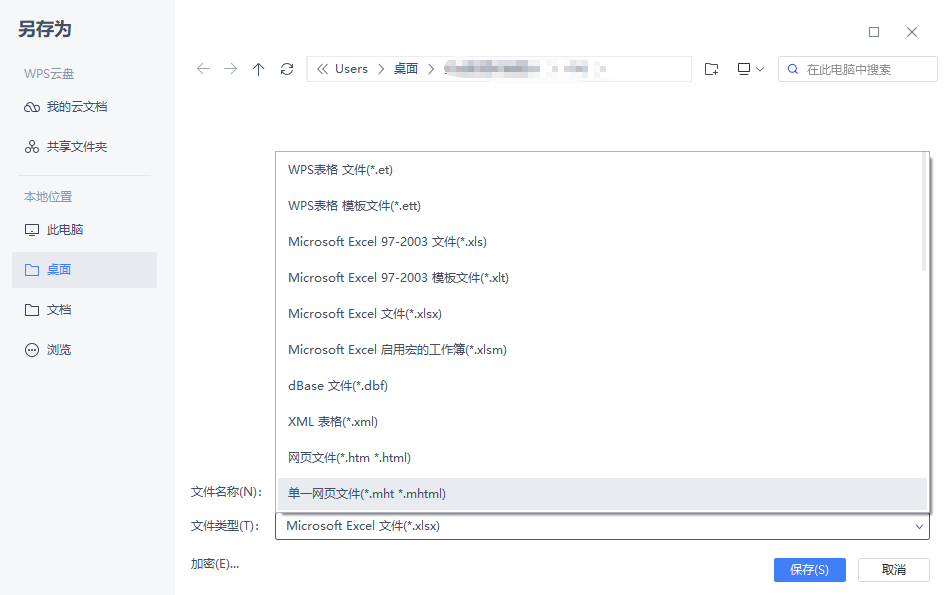Viewport: 952px width, 595px height.
Task: Choose dBase 文件(*.dbf) file type
Action: coord(600,386)
